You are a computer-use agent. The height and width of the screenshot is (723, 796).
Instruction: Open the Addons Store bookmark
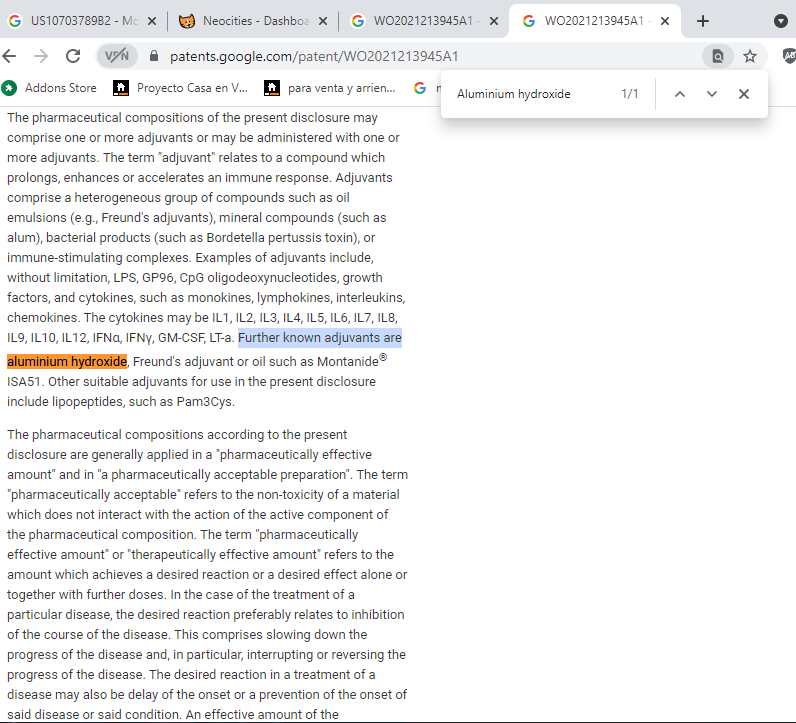click(x=50, y=88)
